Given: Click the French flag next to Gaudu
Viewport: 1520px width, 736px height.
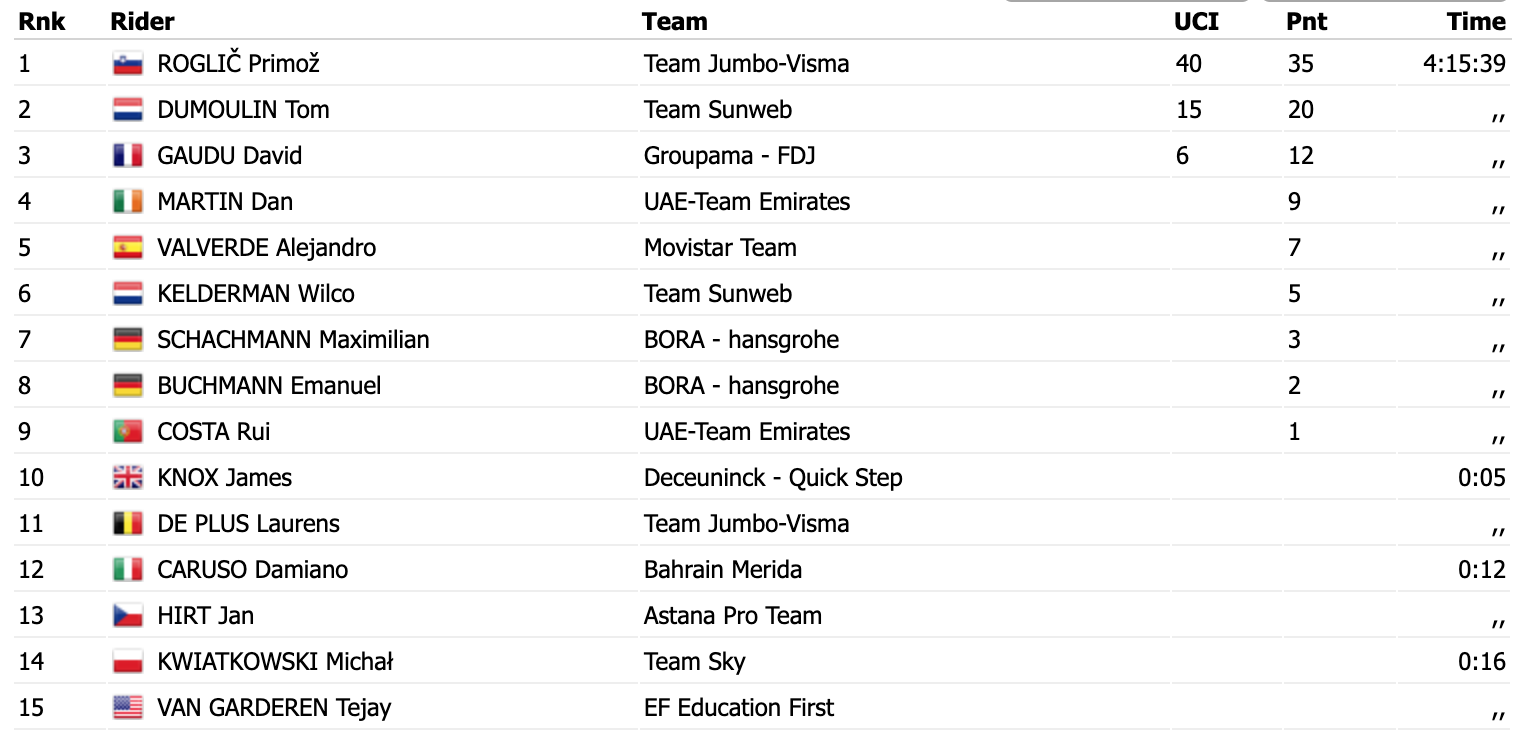Looking at the screenshot, I should (x=128, y=156).
